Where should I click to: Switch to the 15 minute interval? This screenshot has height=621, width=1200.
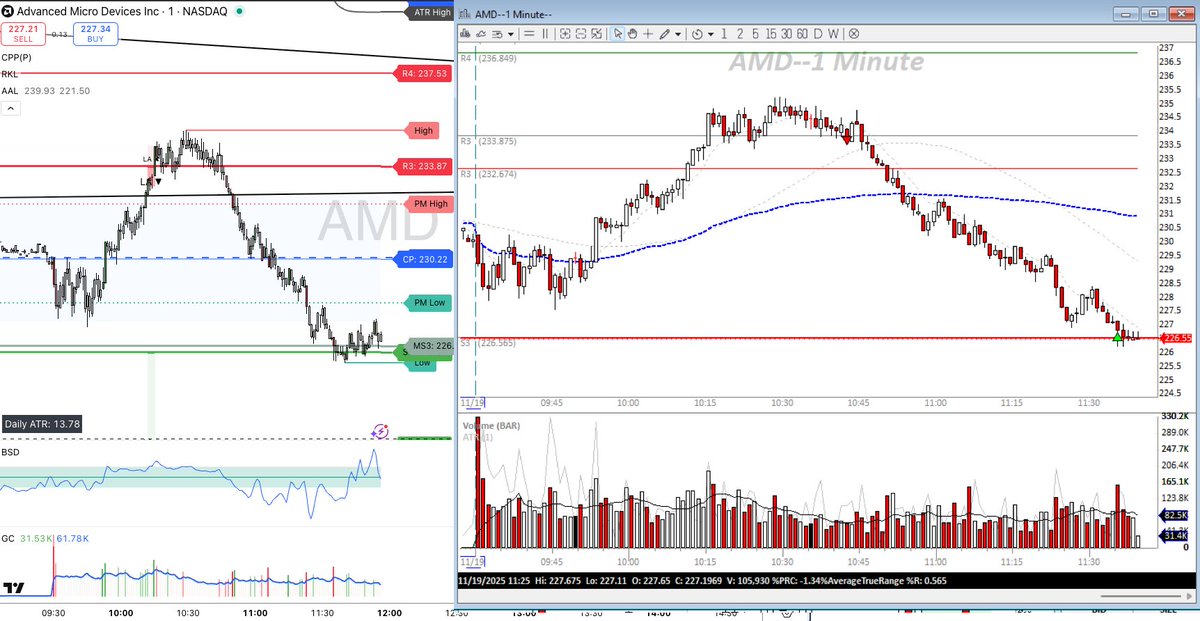pyautogui.click(x=771, y=33)
